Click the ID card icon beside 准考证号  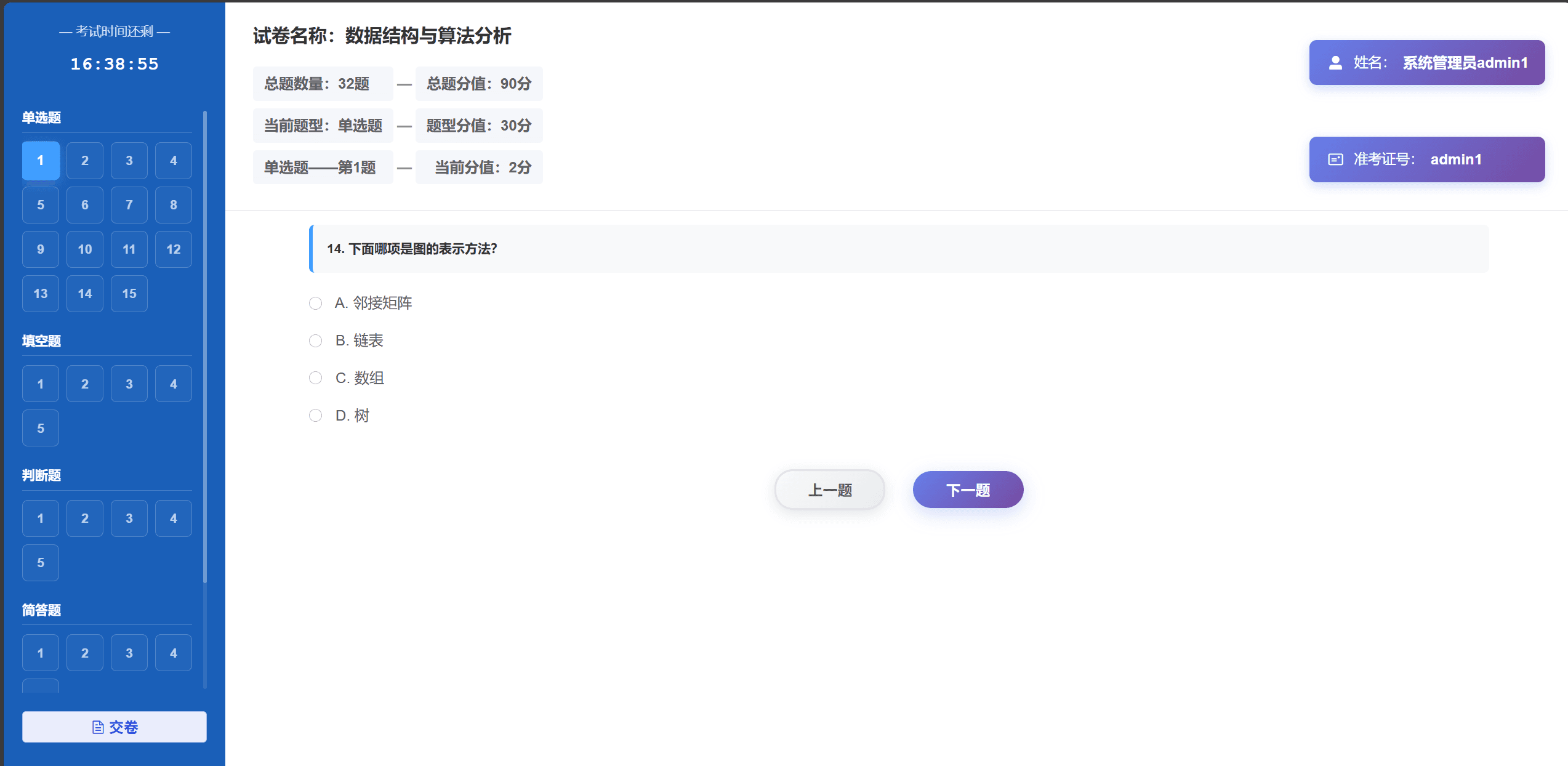tap(1335, 159)
